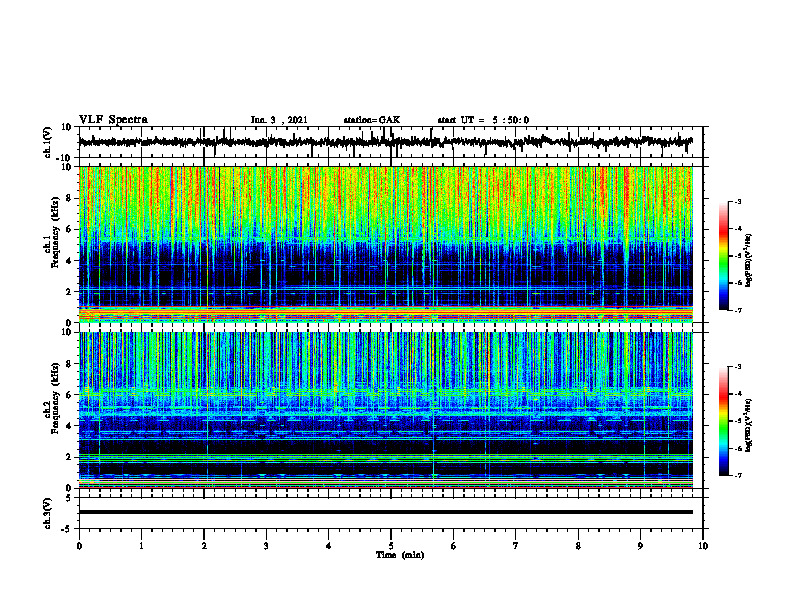Select the "Time (min)" x-axis label
792x612 pixels.
click(400, 555)
